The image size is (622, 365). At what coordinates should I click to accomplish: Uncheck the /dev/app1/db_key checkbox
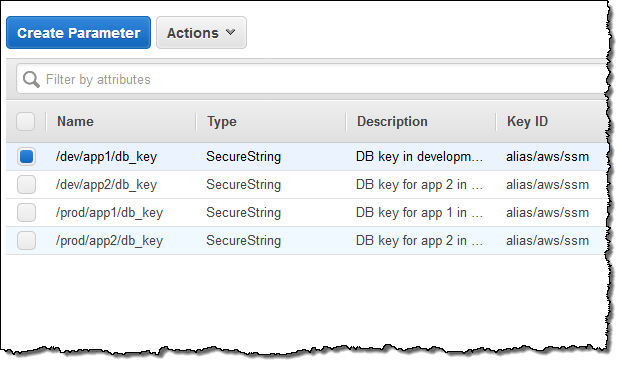(x=26, y=156)
